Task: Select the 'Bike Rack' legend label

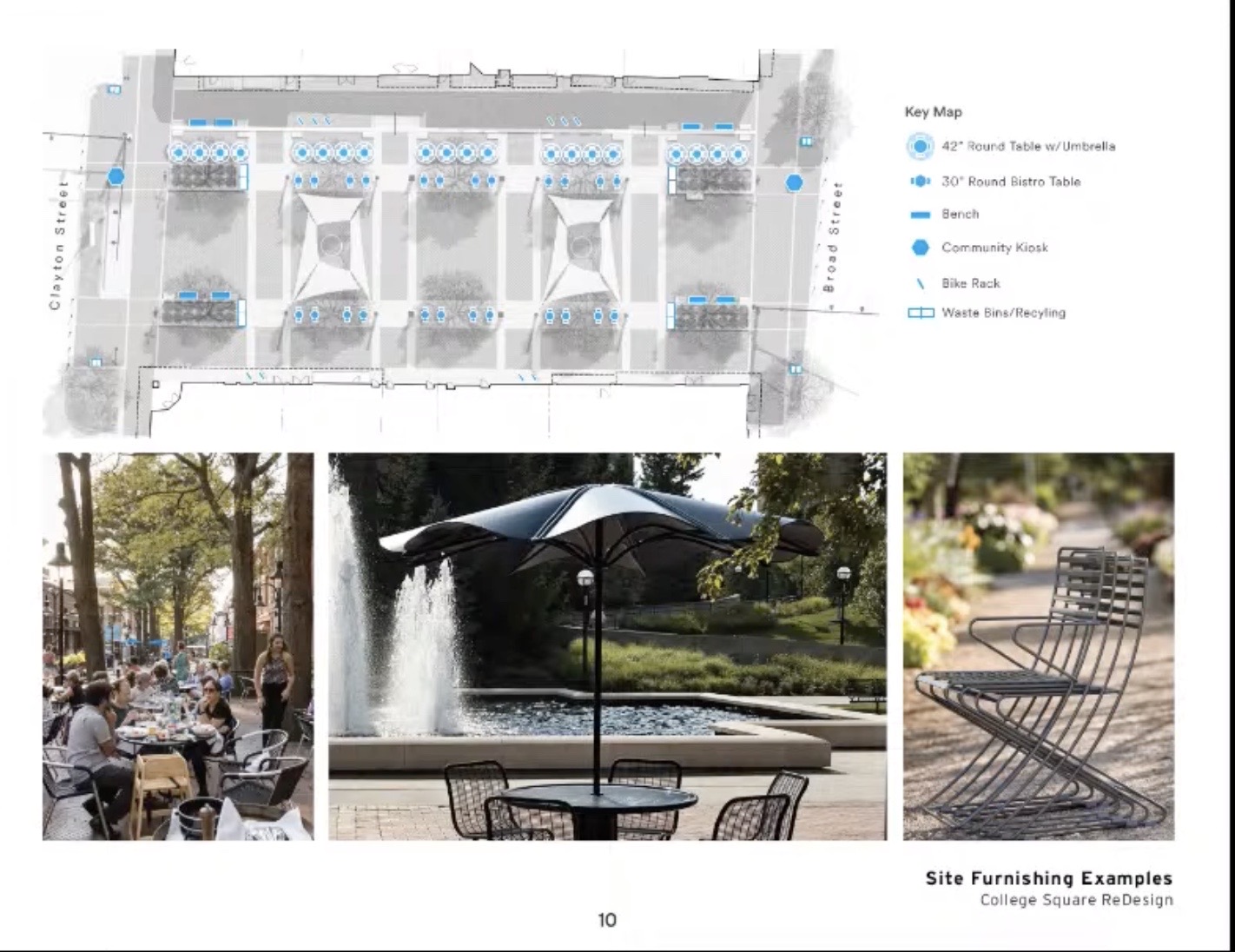Action: point(970,283)
